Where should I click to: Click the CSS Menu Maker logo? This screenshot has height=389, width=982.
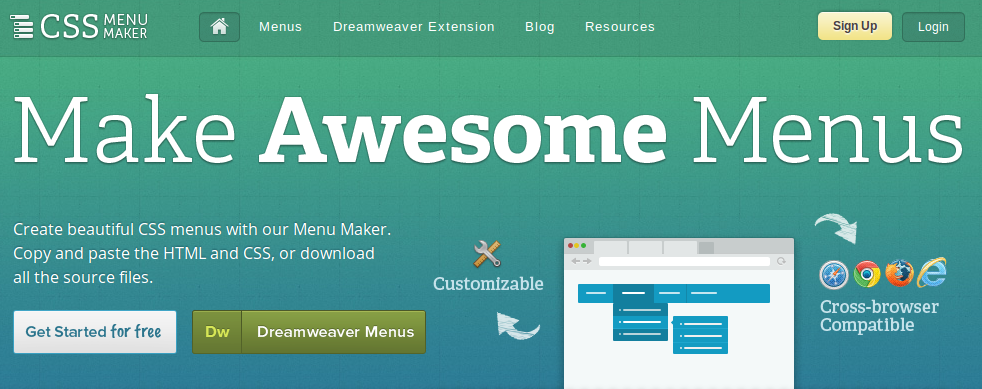point(78,26)
